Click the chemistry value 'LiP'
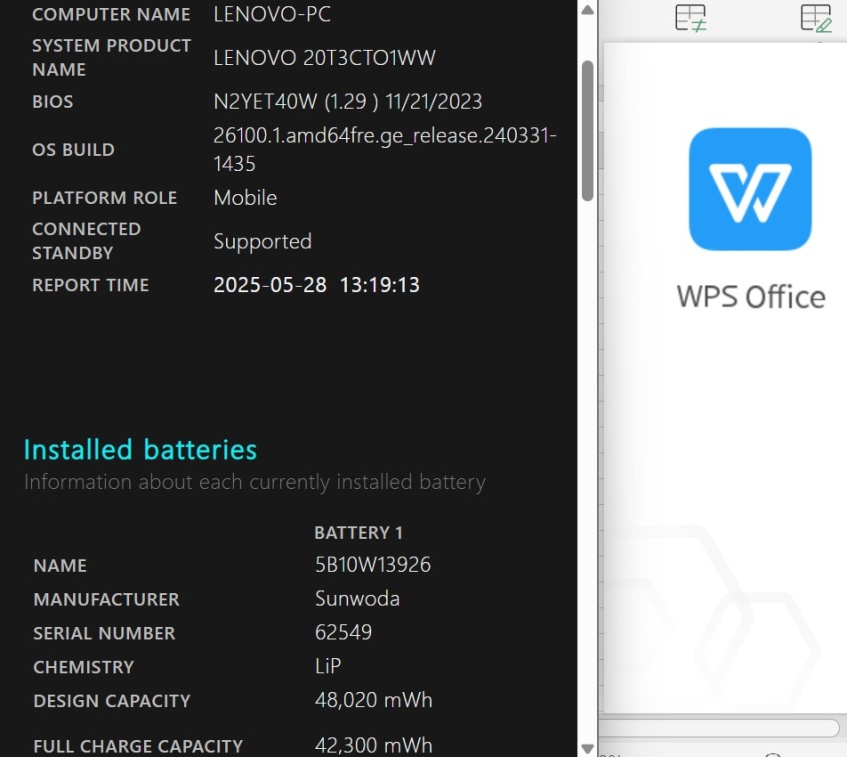This screenshot has width=847, height=757. click(x=328, y=666)
